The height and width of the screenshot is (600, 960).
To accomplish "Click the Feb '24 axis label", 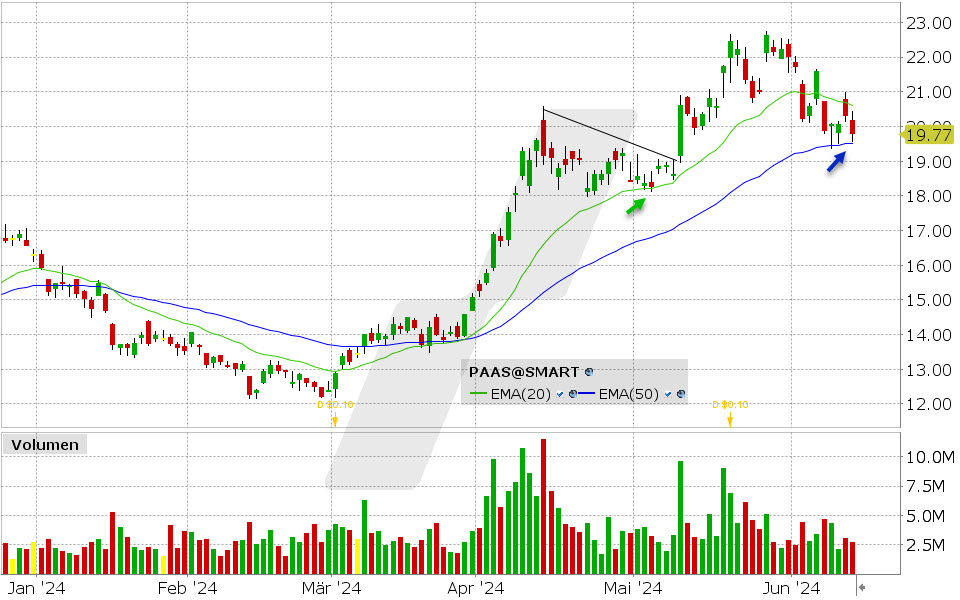I will (187, 588).
